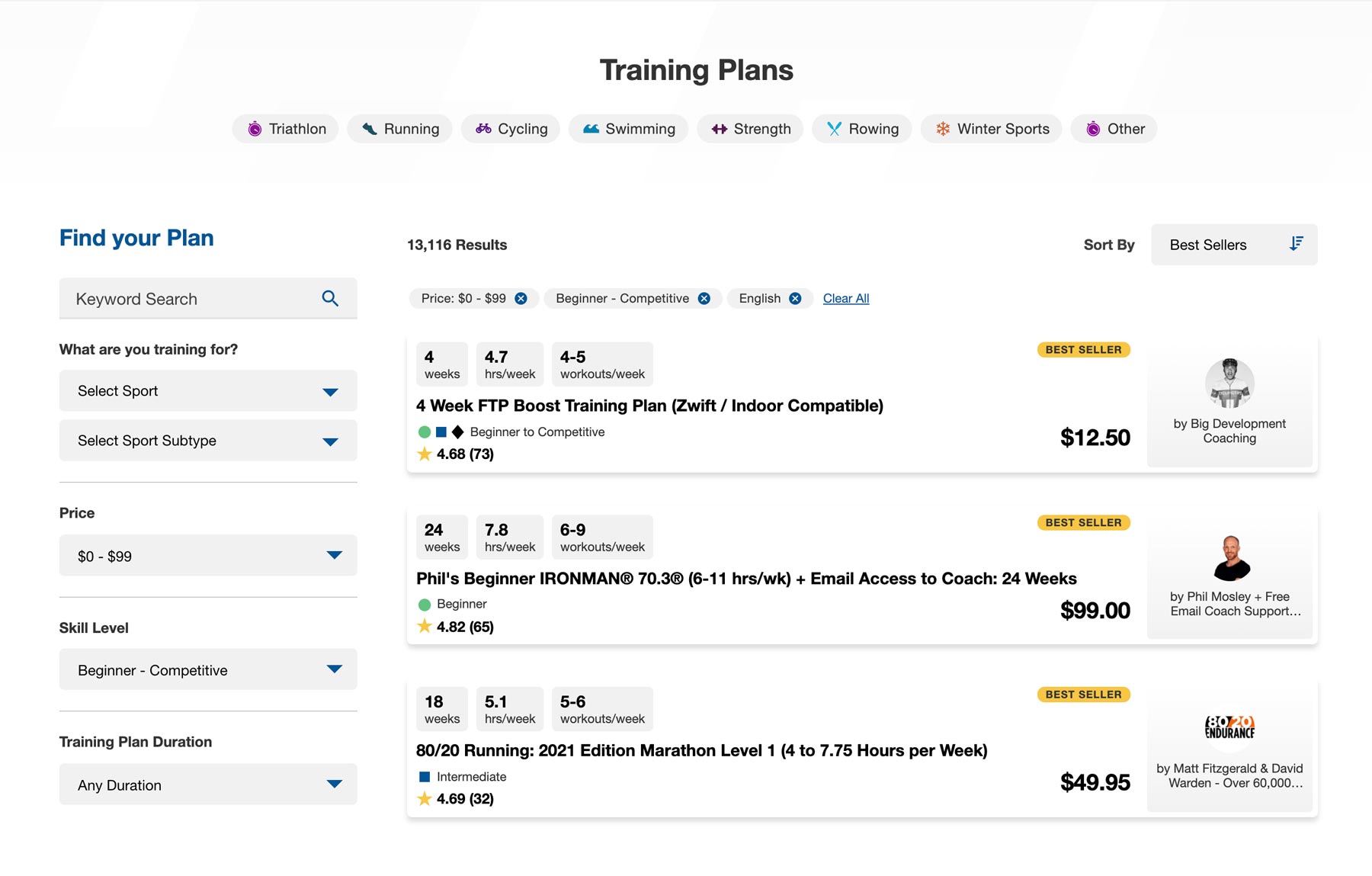
Task: Click the sort order icon beside Best Sellers
Action: coord(1296,244)
